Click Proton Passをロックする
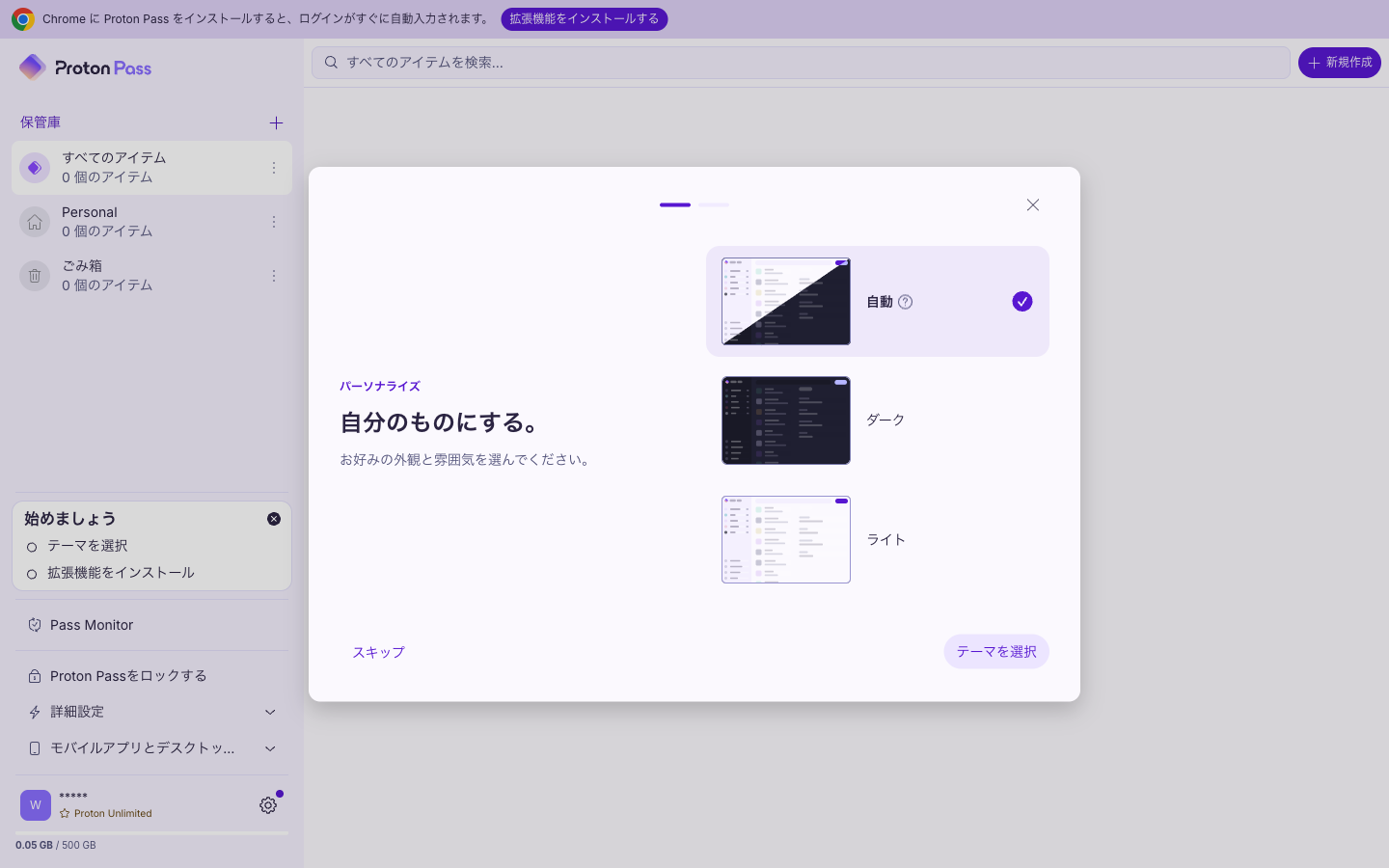 [152, 676]
